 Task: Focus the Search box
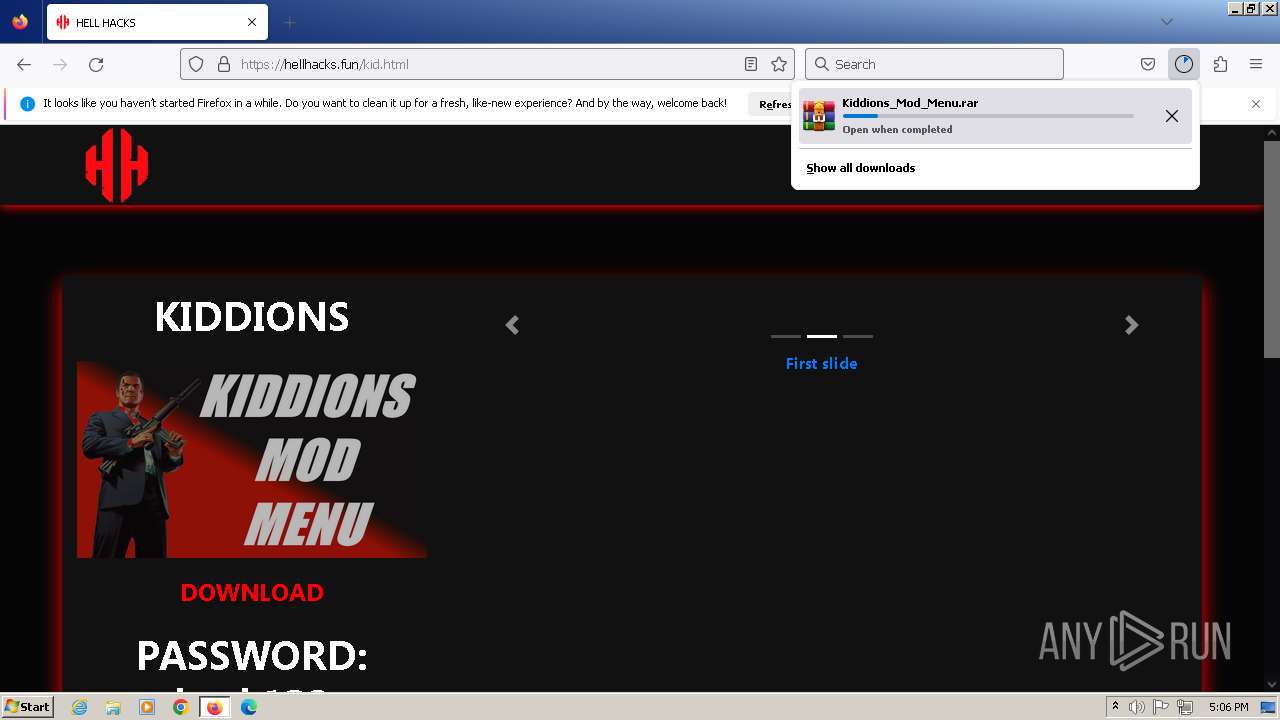934,64
